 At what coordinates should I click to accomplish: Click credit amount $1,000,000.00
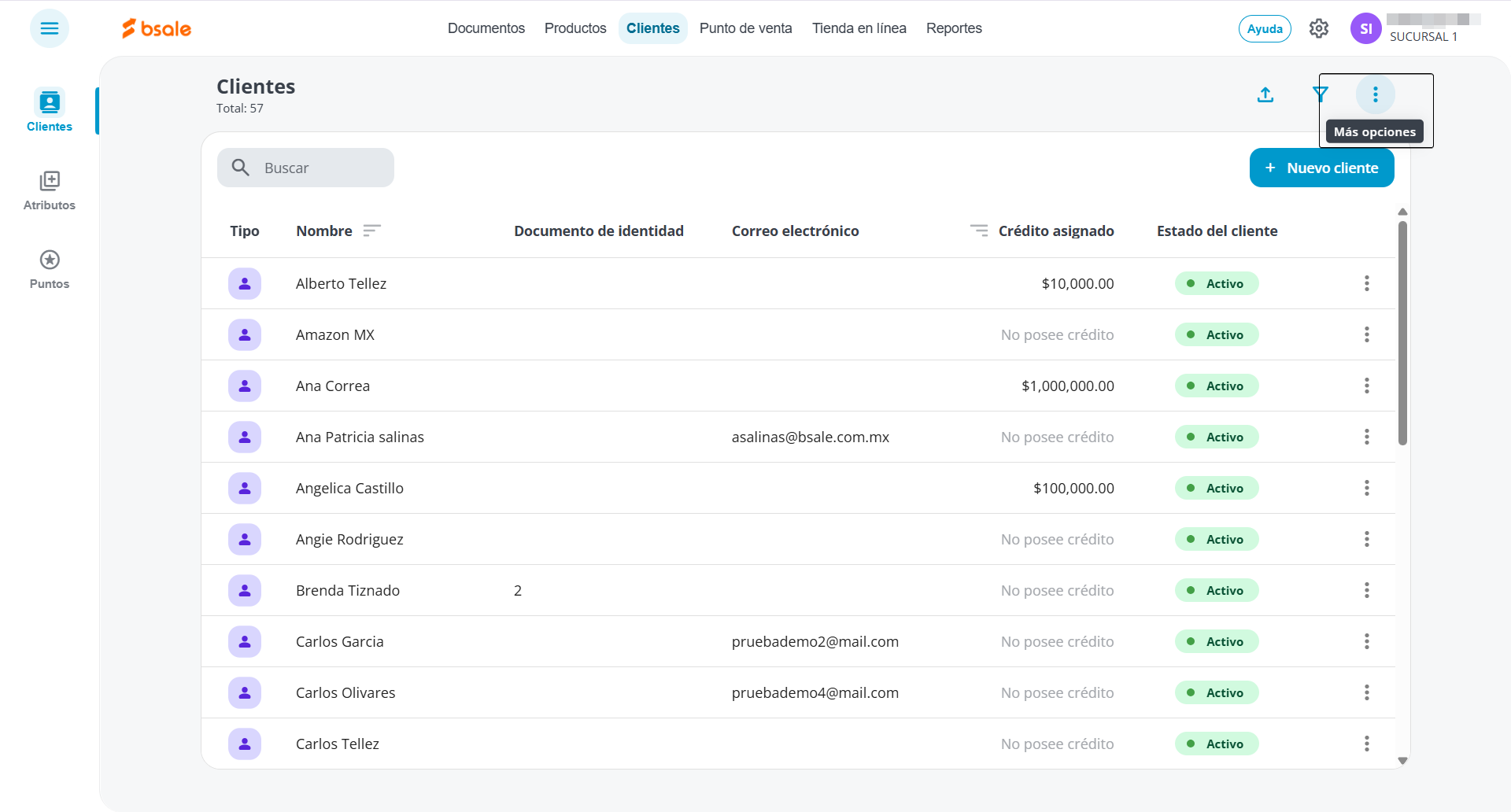click(x=1068, y=386)
